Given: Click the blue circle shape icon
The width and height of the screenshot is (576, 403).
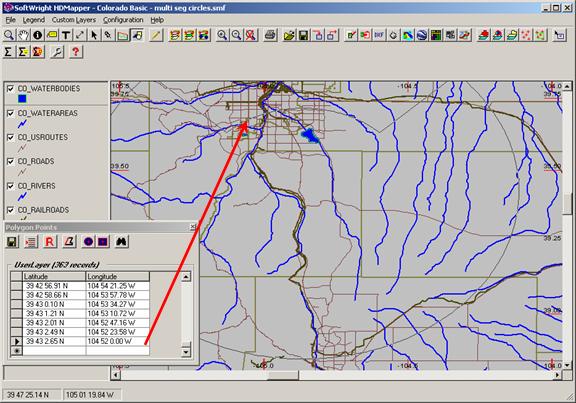Looking at the screenshot, I should tap(88, 242).
